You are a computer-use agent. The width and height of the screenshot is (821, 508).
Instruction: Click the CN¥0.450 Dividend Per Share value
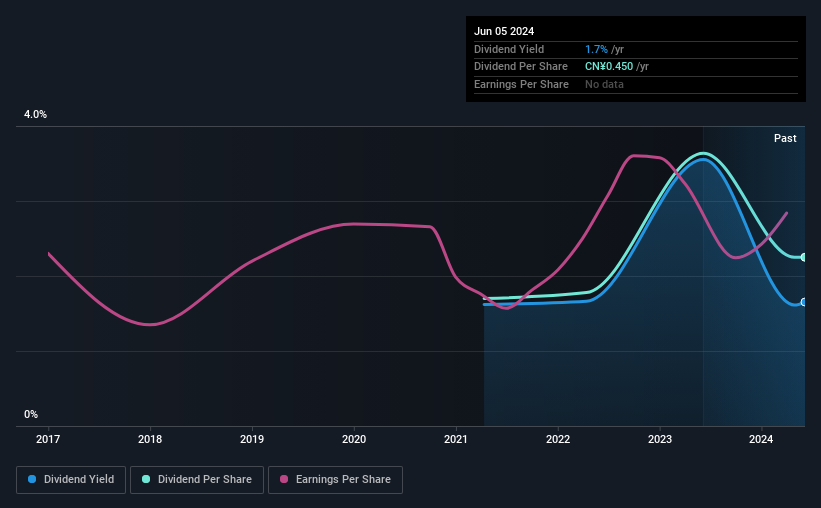[x=609, y=67]
